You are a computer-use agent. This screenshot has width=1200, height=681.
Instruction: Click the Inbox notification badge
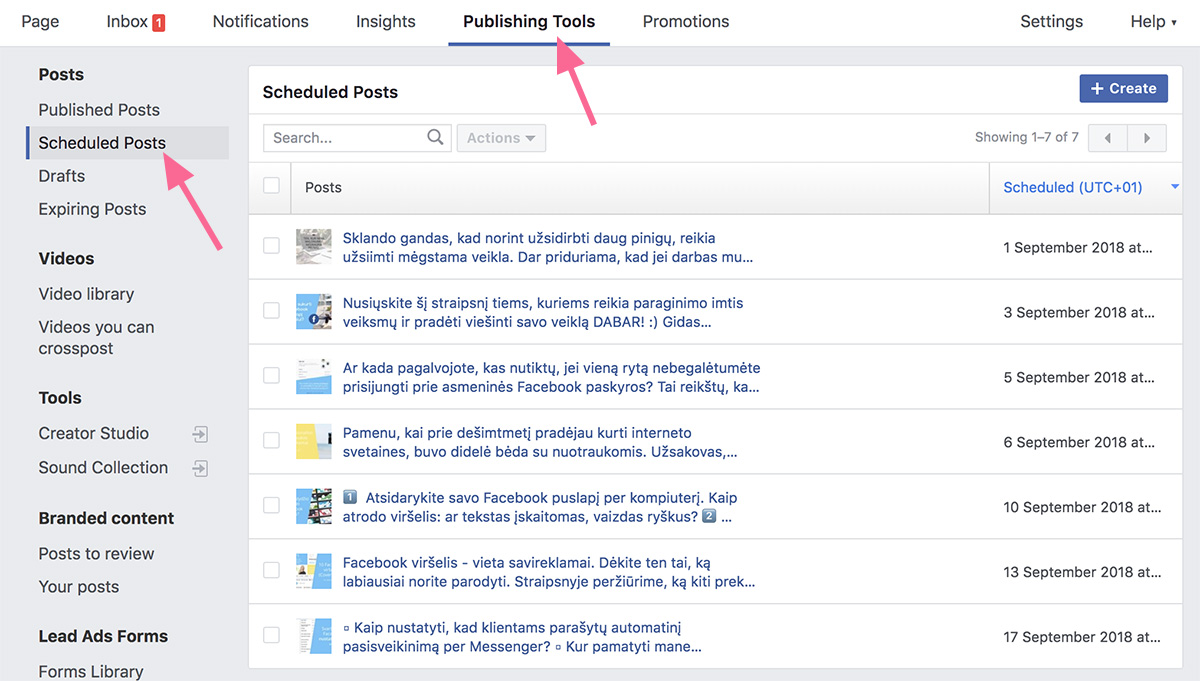click(158, 22)
